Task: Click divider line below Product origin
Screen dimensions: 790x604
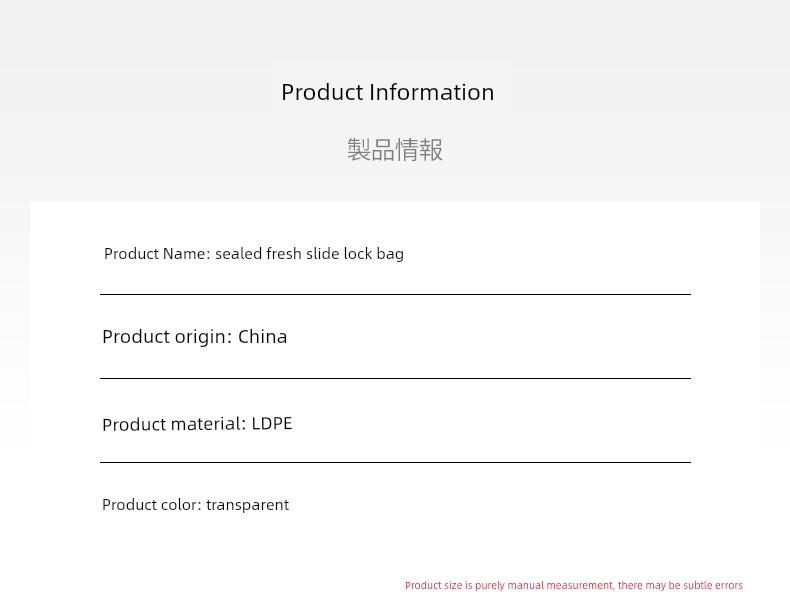Action: point(396,378)
